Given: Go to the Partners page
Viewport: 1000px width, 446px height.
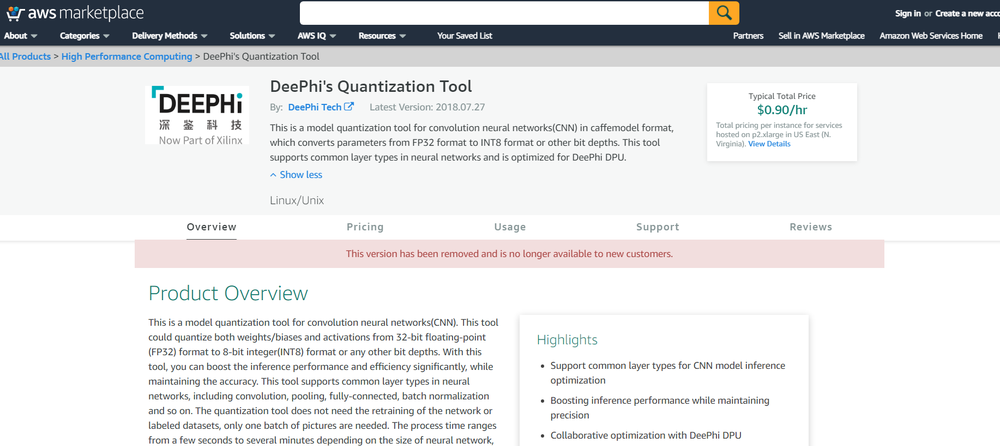Looking at the screenshot, I should tap(748, 36).
